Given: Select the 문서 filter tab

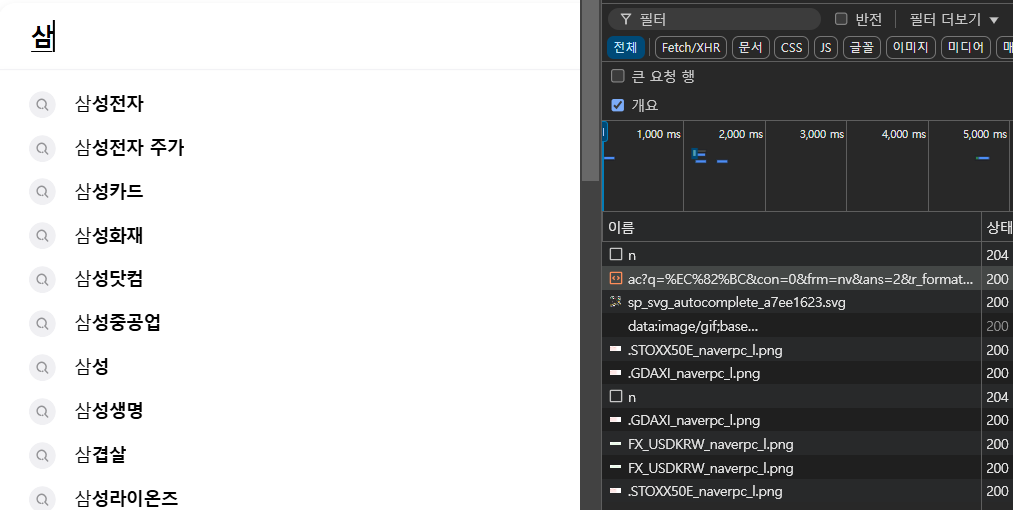Looking at the screenshot, I should (x=751, y=47).
